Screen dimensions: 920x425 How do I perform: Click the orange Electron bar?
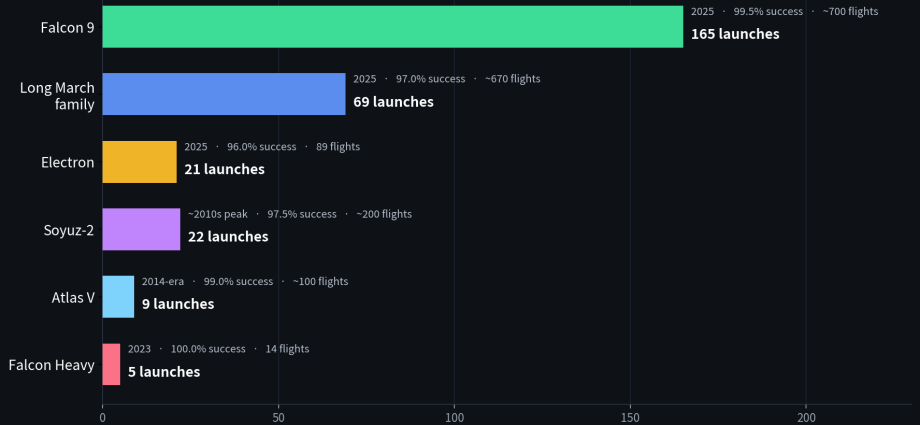(x=140, y=162)
